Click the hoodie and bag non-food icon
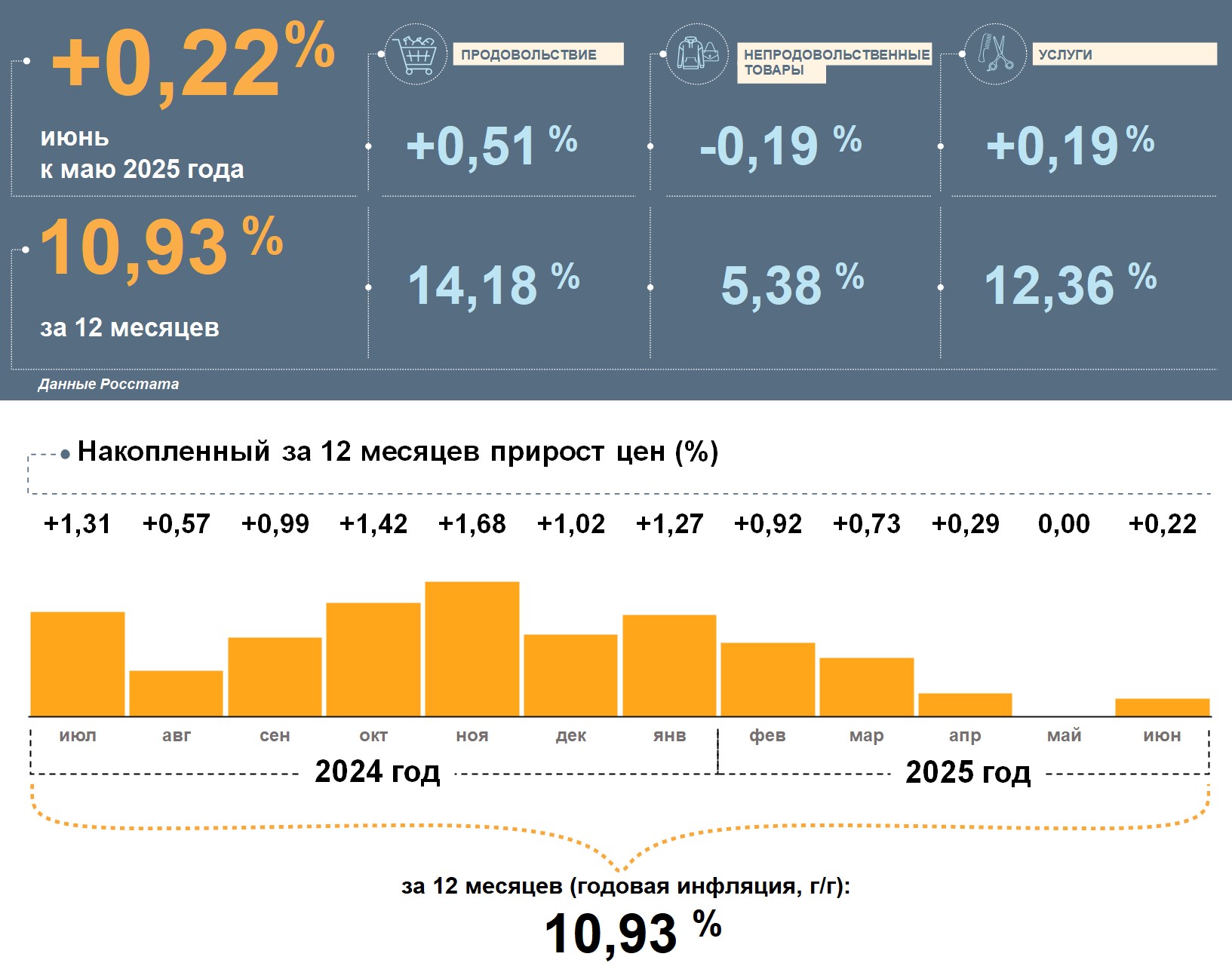1232x969 pixels. click(697, 54)
